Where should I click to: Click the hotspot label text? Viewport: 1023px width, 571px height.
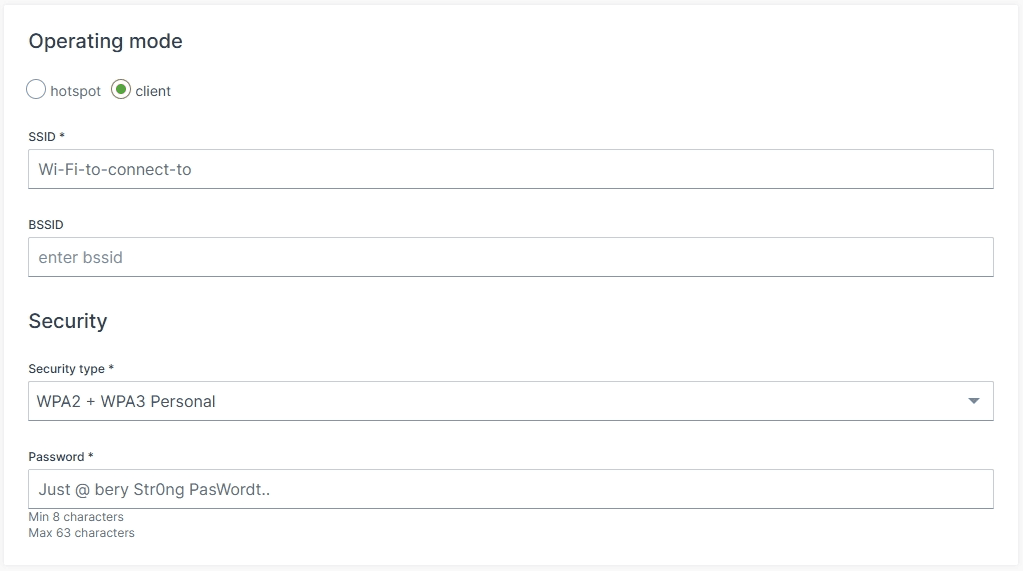click(76, 91)
